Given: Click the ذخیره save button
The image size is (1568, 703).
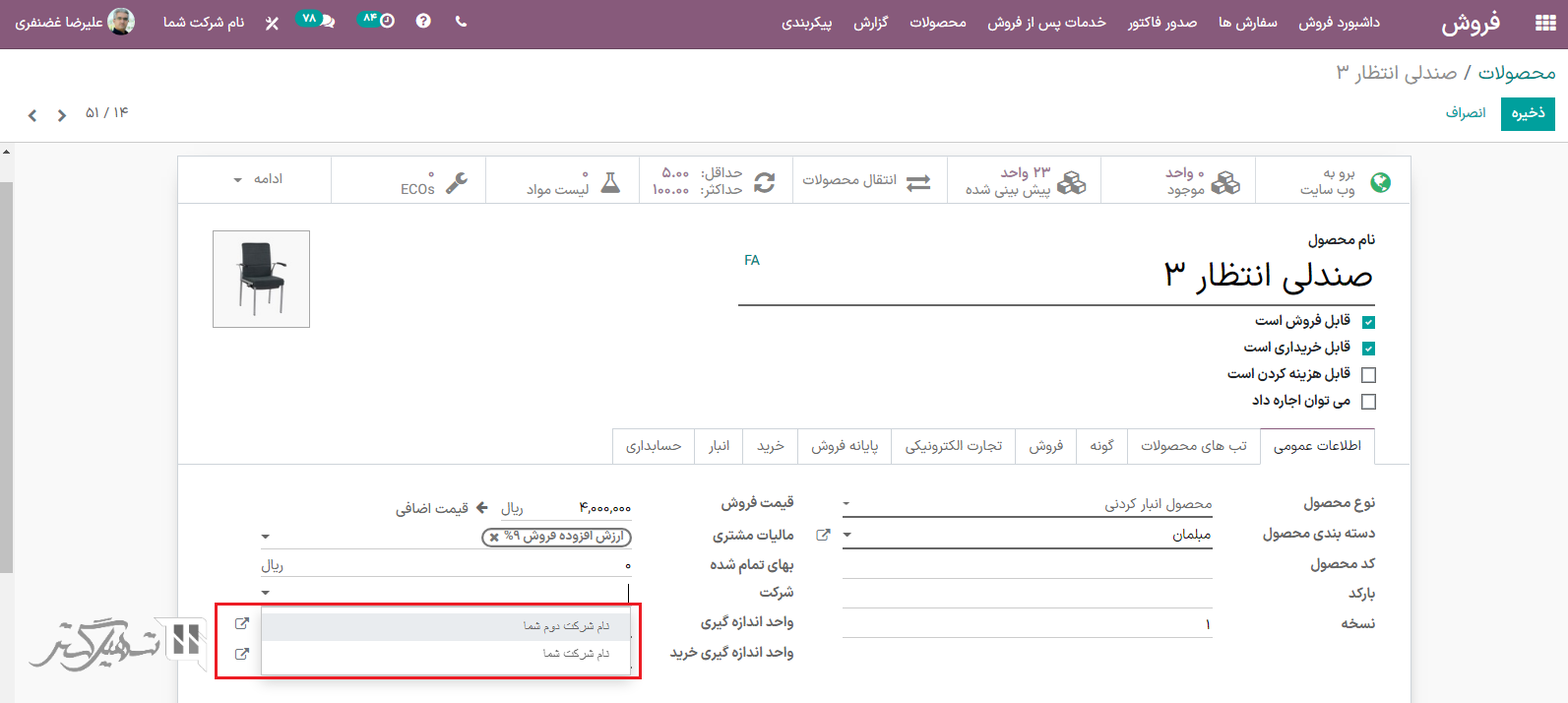Looking at the screenshot, I should 1528,113.
